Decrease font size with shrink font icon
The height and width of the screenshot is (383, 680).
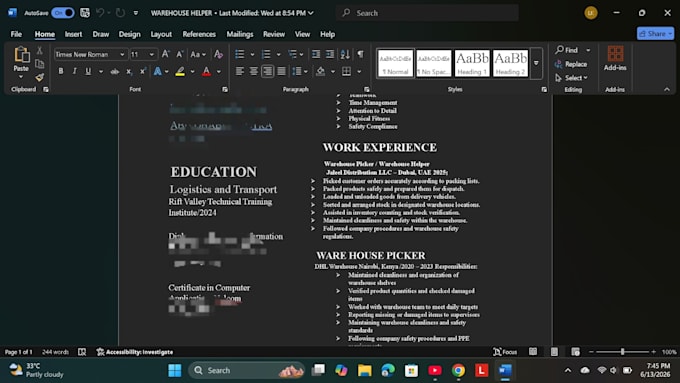[180, 54]
